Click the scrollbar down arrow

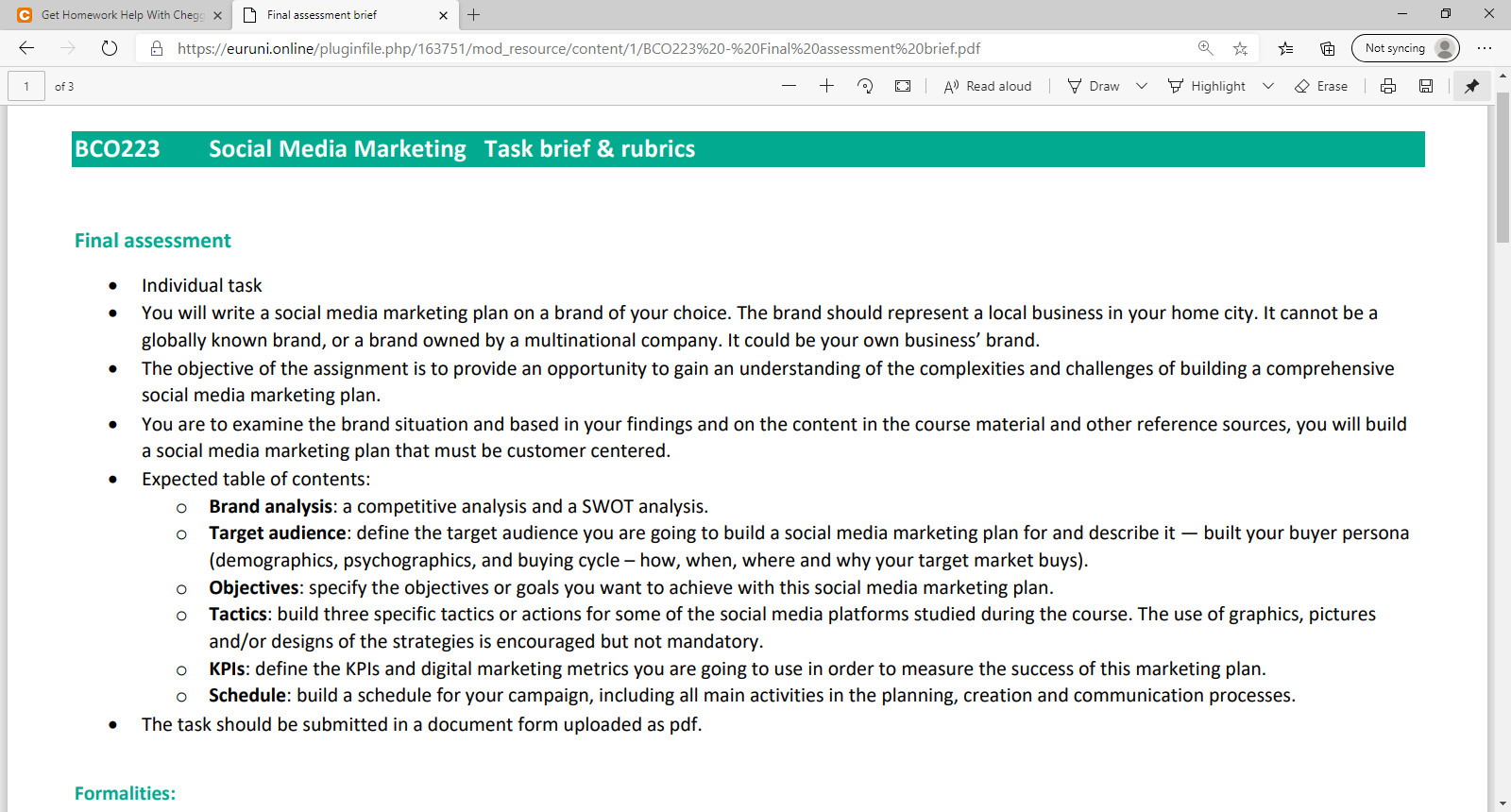pyautogui.click(x=1503, y=804)
